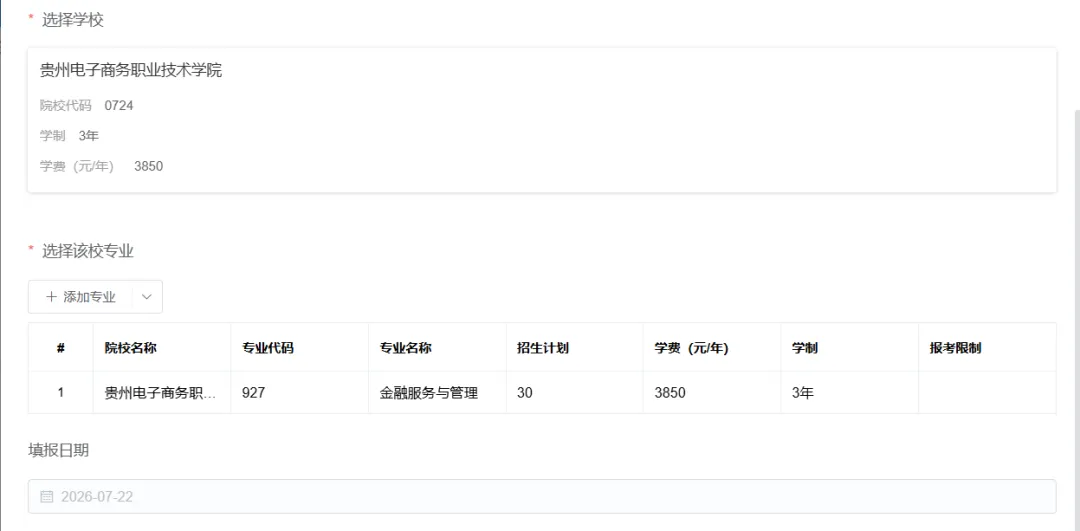Click the calendar icon in the date field
Image resolution: width=1080 pixels, height=531 pixels.
46,497
